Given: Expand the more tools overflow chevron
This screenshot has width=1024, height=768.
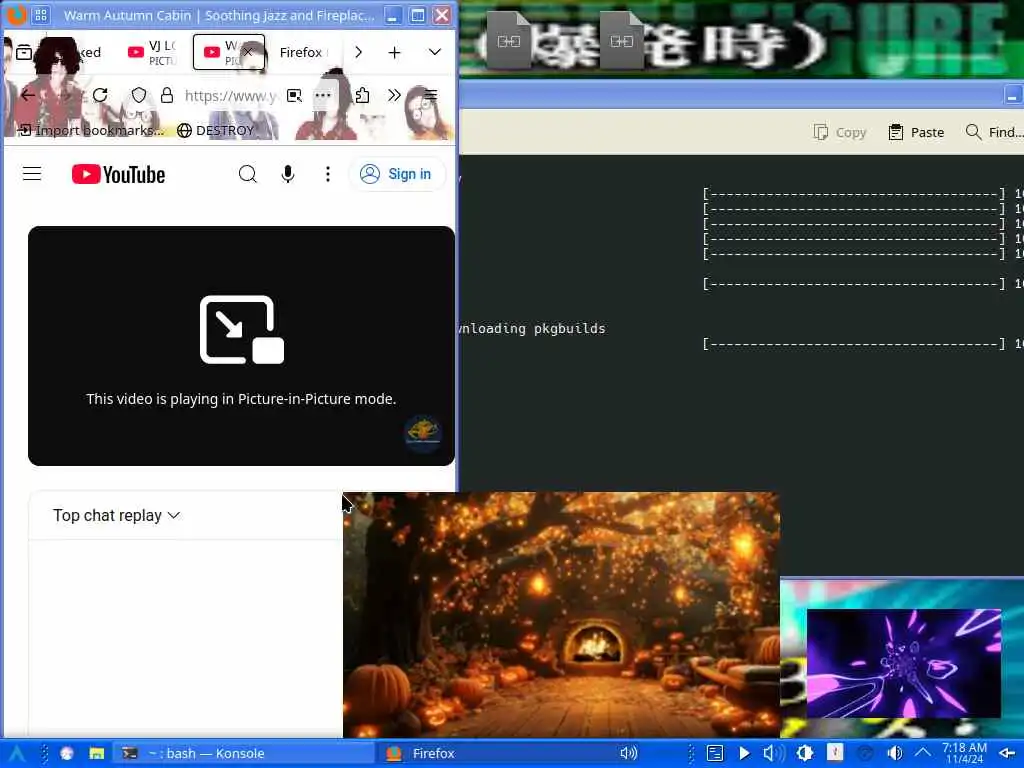Looking at the screenshot, I should 394,95.
